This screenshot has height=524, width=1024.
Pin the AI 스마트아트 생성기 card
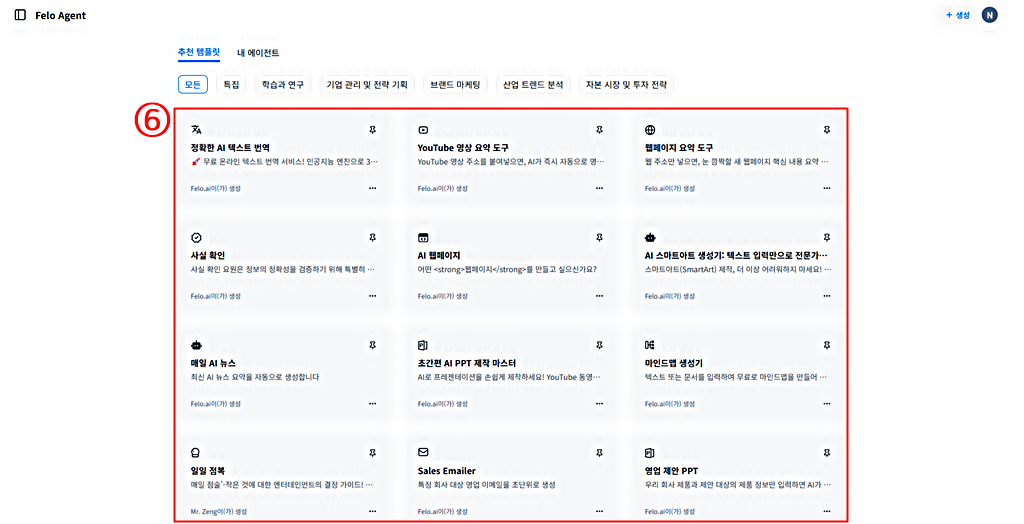point(827,238)
